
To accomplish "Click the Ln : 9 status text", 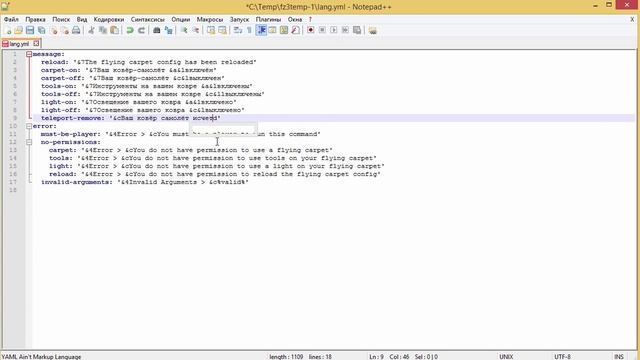I will 376,357.
